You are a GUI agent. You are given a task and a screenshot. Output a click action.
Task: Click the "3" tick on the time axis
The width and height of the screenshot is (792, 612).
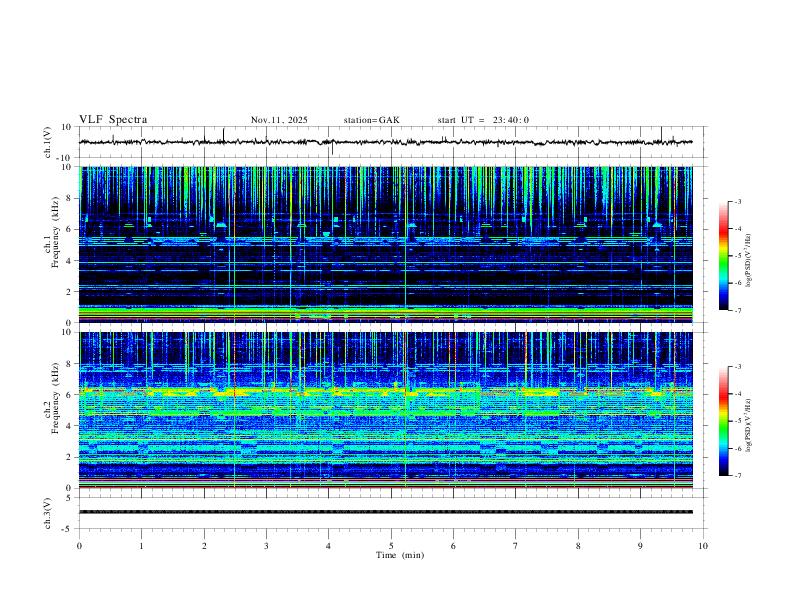266,546
